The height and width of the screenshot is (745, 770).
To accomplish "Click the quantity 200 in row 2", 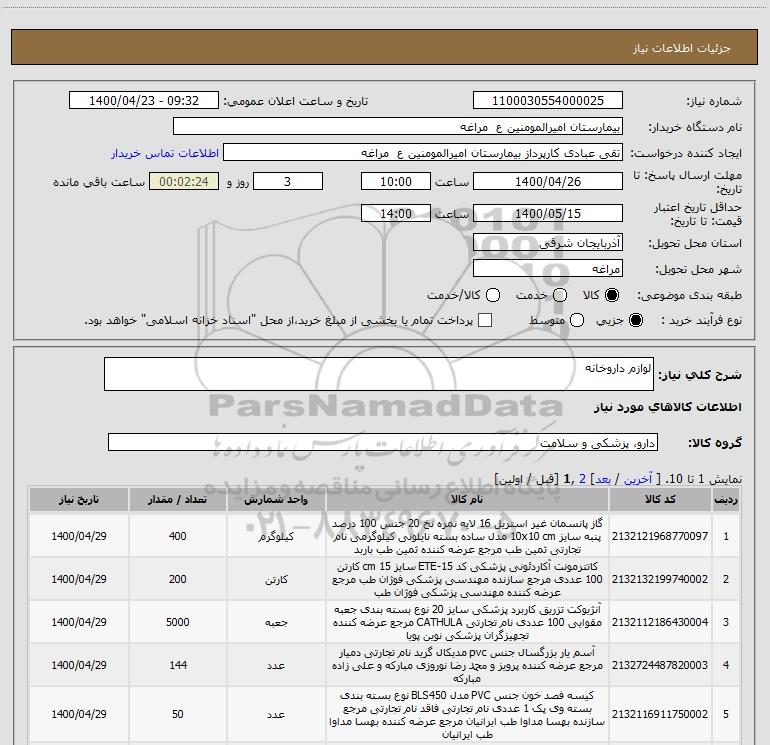I will 177,579.
